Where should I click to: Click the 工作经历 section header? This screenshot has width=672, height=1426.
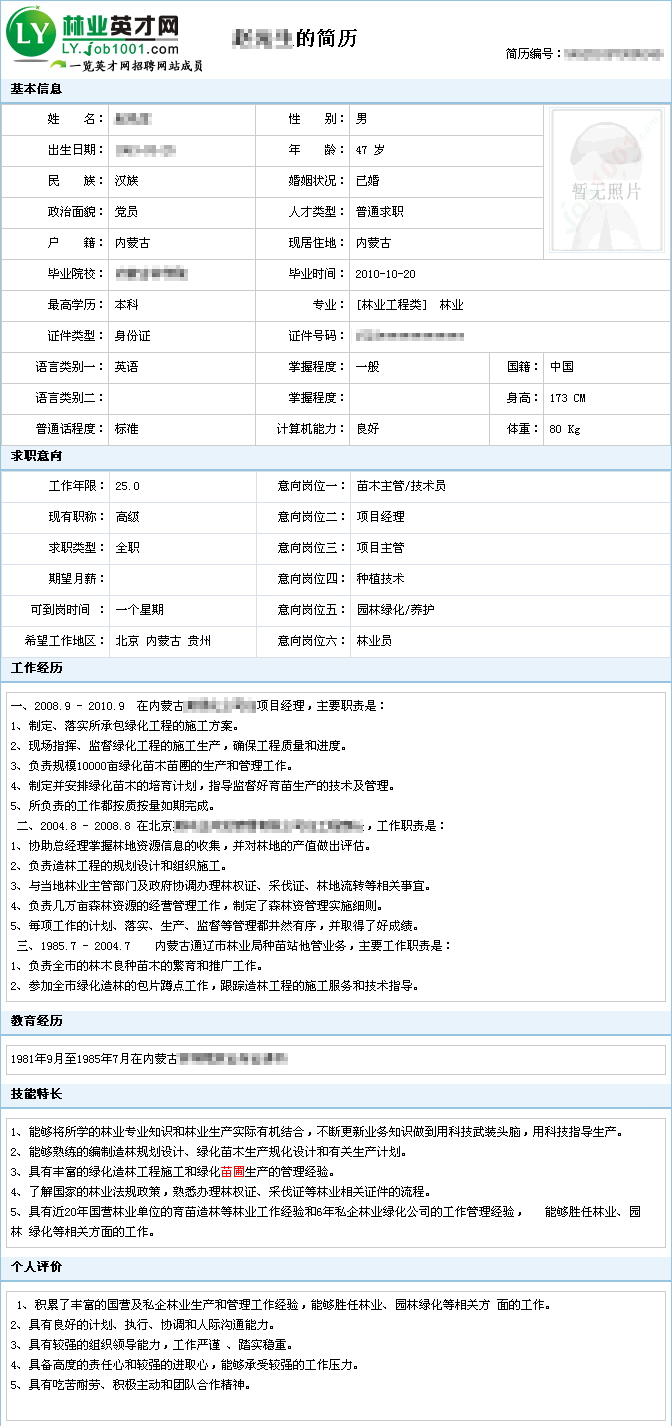point(36,668)
